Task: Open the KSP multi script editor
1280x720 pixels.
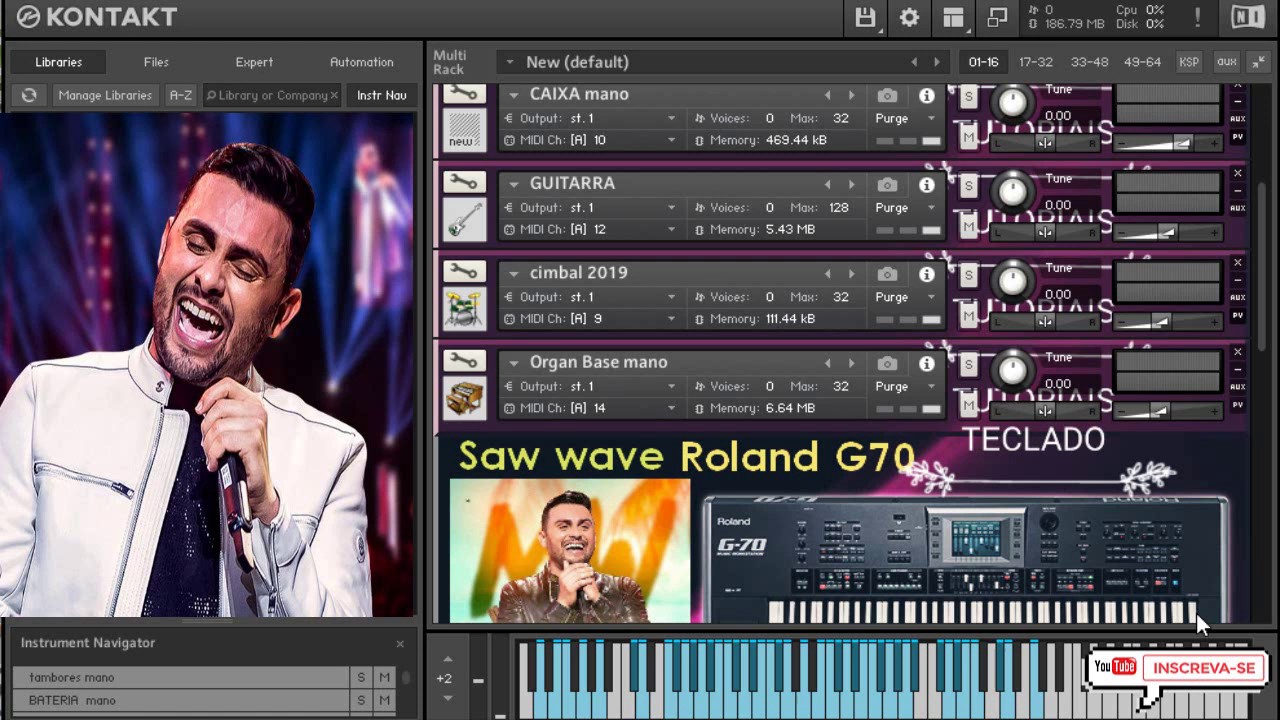Action: [x=1189, y=62]
